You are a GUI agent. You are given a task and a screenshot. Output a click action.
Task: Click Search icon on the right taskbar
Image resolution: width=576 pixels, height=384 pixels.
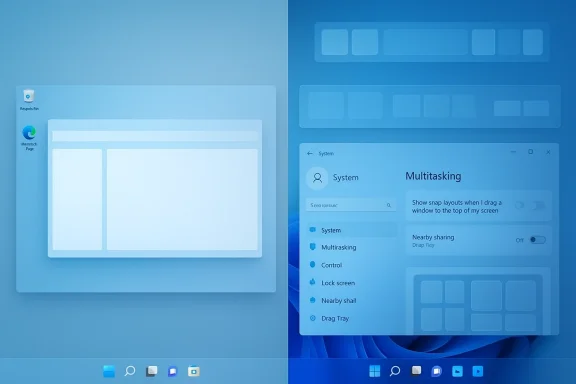(x=395, y=371)
